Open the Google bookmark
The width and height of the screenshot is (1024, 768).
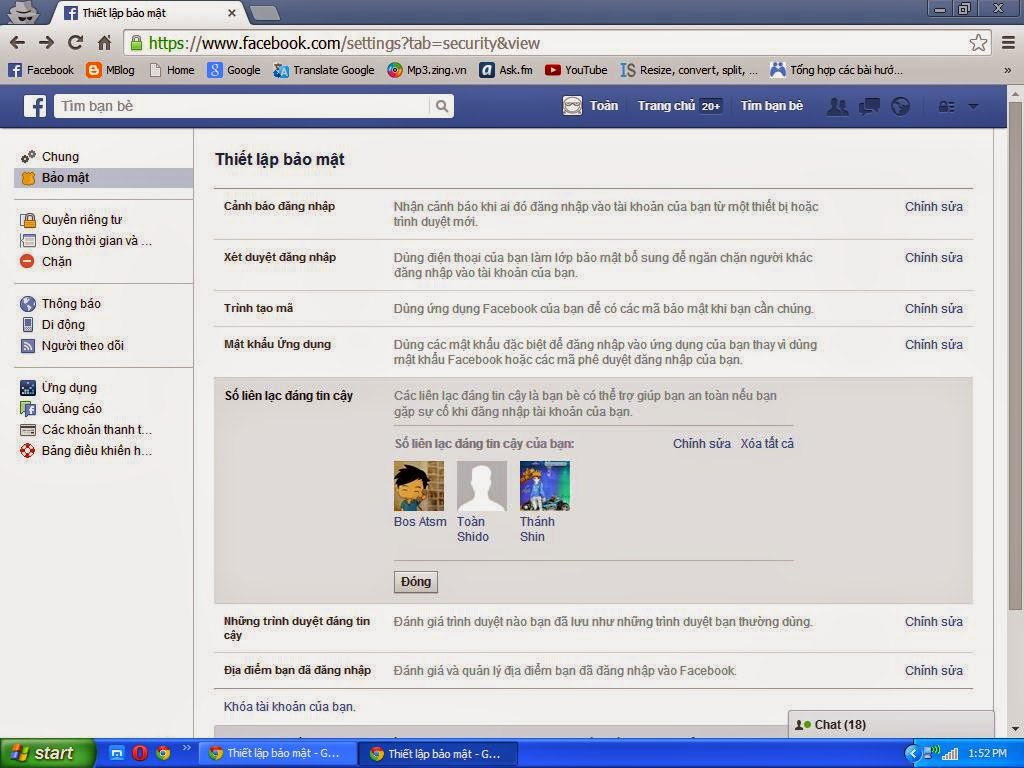click(234, 70)
